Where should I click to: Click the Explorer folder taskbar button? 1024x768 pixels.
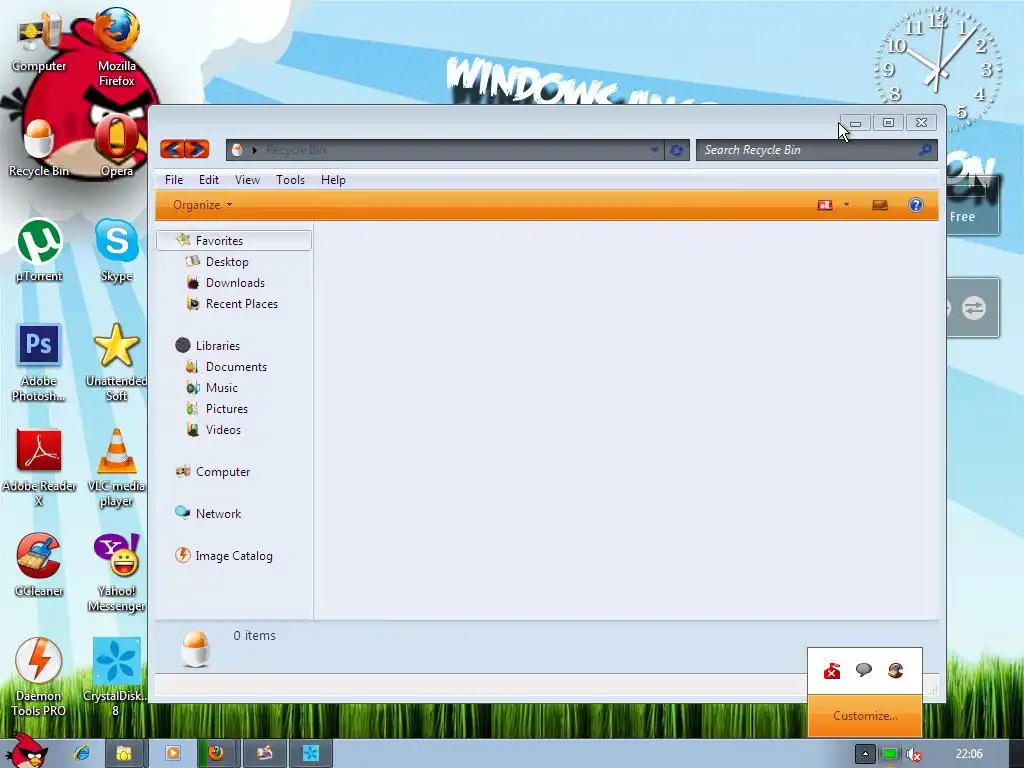coord(124,754)
